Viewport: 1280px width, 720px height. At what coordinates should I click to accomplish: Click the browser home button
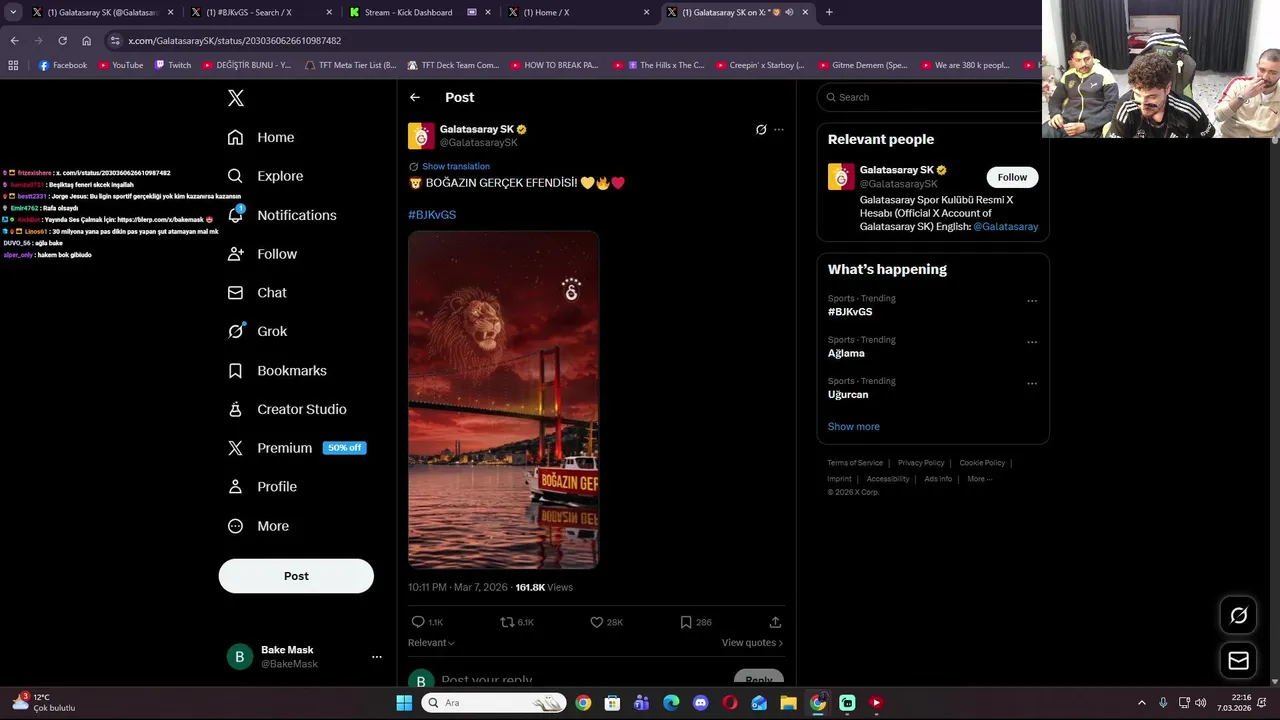87,41
